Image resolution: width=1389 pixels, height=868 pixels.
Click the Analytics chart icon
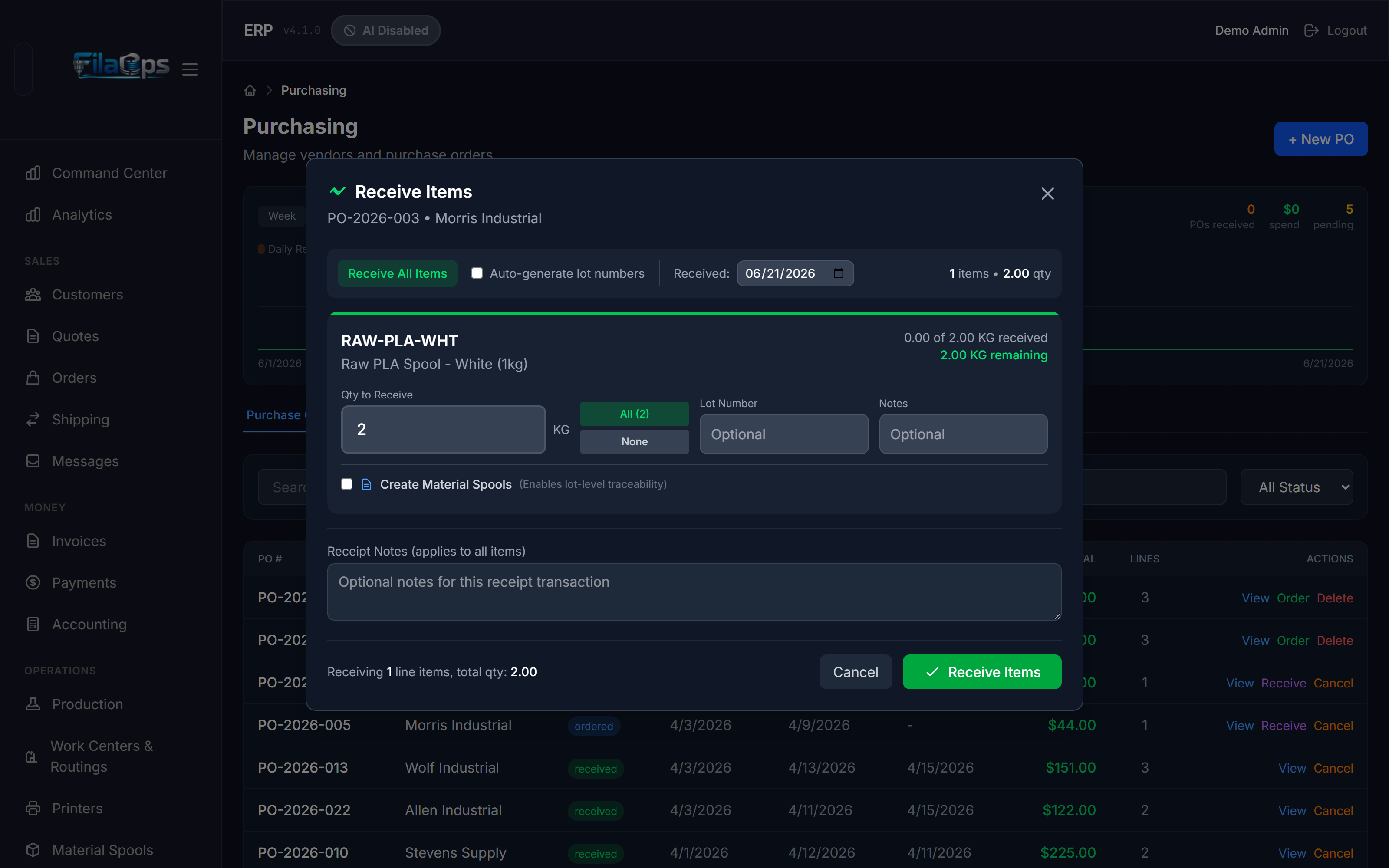(33, 215)
